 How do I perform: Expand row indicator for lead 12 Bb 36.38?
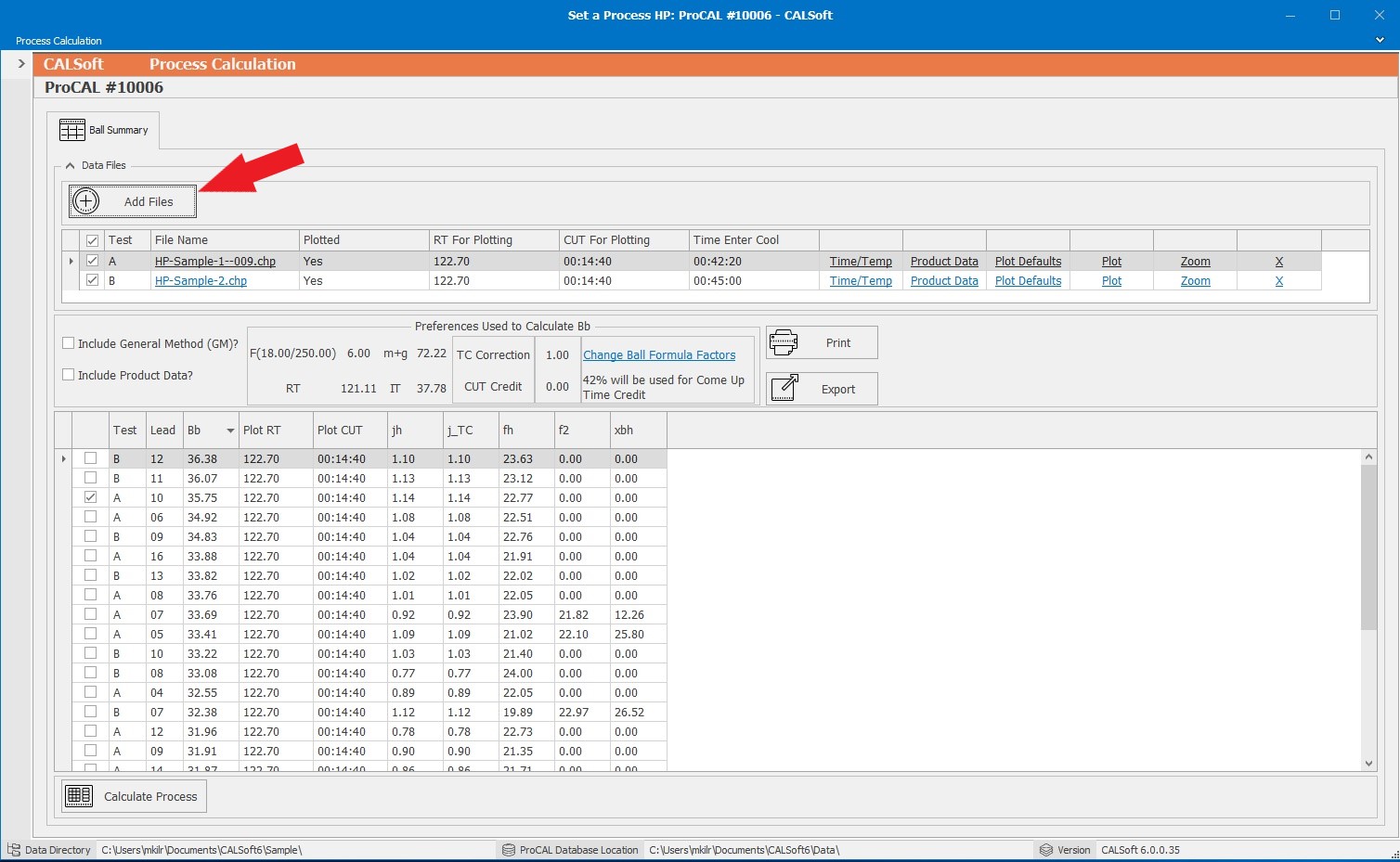[63, 459]
